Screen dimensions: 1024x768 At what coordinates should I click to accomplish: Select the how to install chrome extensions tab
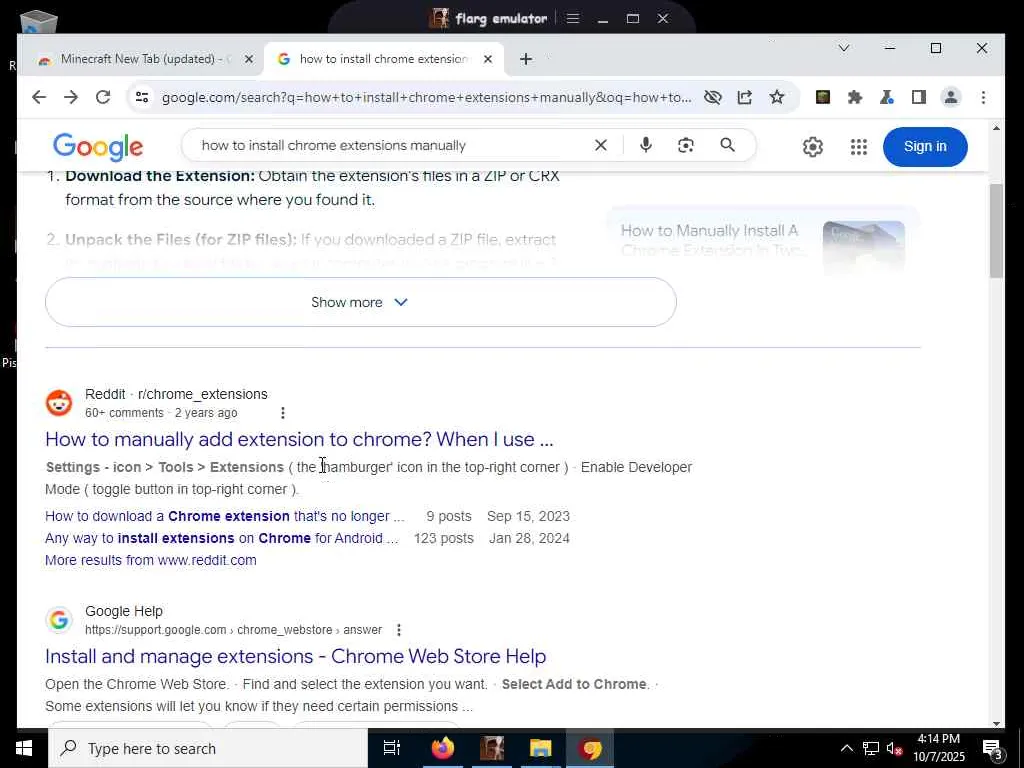click(x=384, y=59)
